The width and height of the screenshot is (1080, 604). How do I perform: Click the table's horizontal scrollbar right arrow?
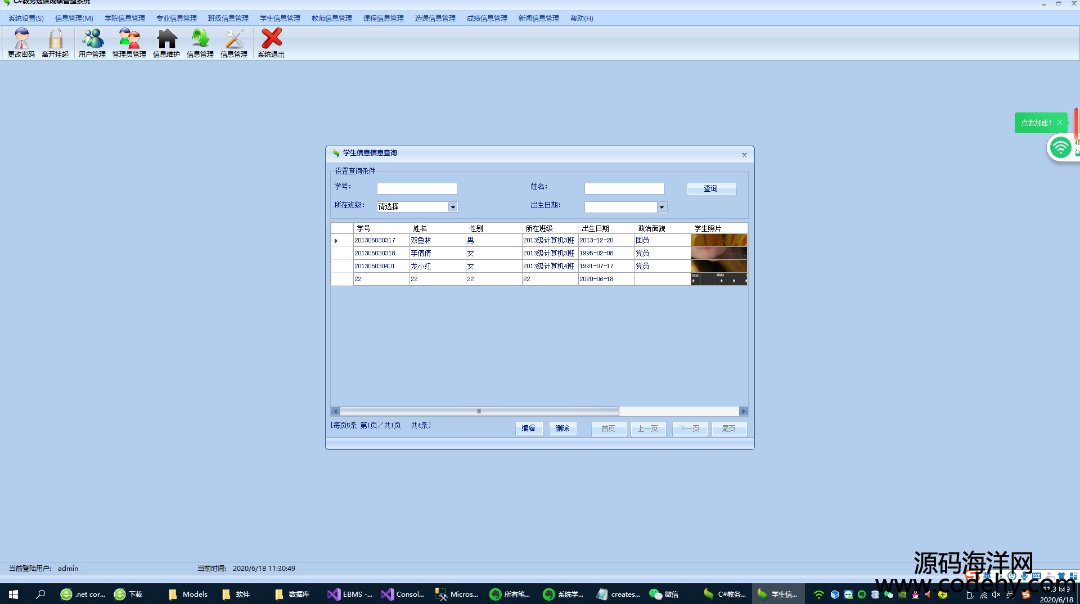pos(743,411)
